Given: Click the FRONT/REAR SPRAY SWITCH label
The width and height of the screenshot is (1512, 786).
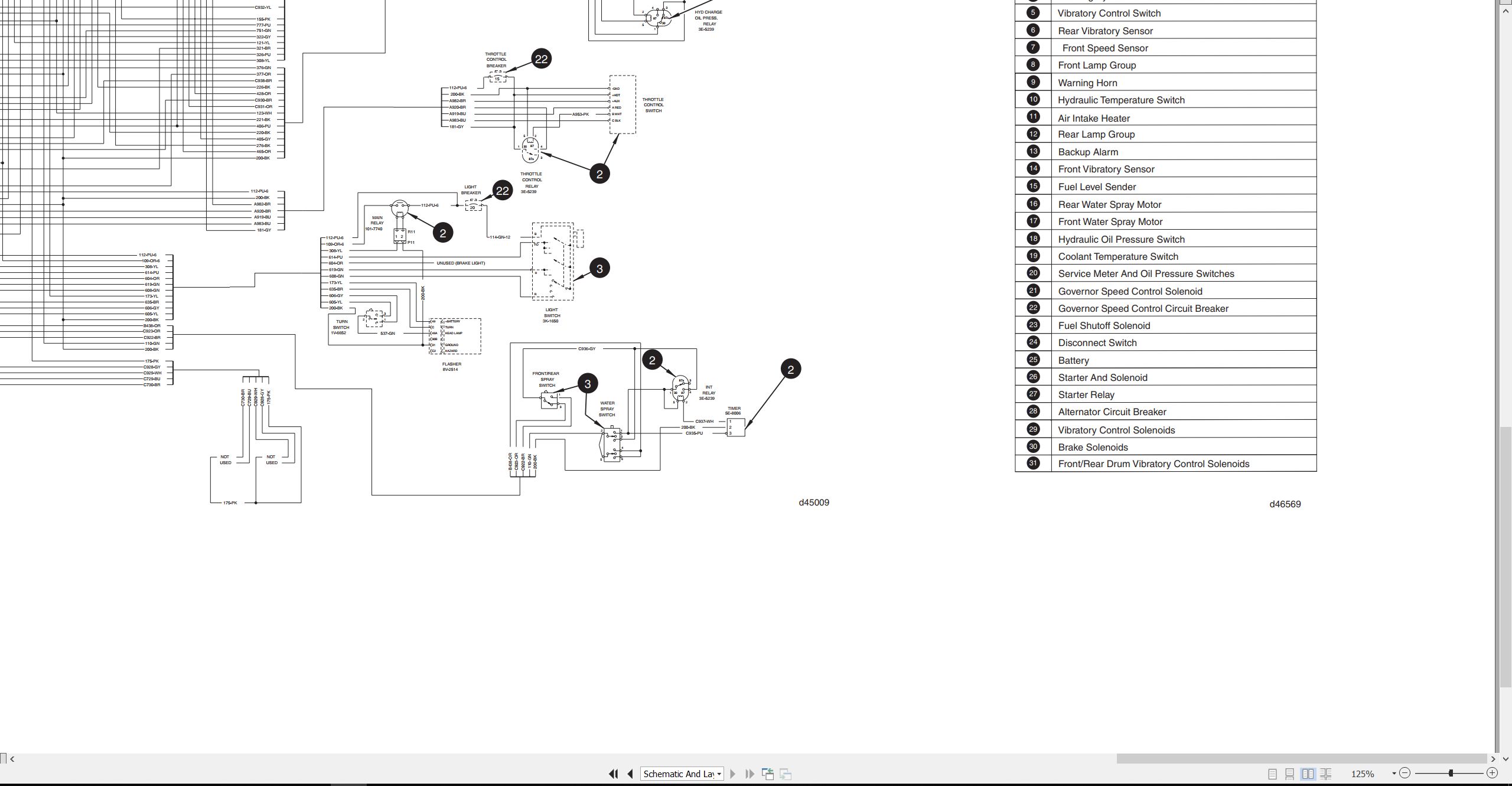Looking at the screenshot, I should click(x=546, y=379).
